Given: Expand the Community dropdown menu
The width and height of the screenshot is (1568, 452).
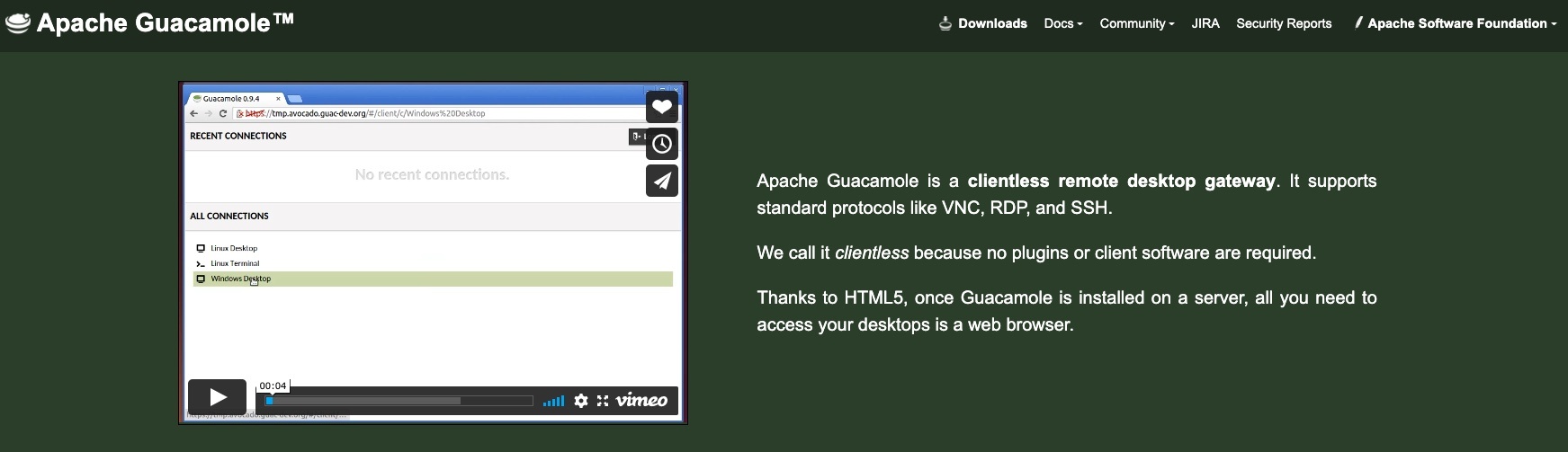Looking at the screenshot, I should (1136, 23).
